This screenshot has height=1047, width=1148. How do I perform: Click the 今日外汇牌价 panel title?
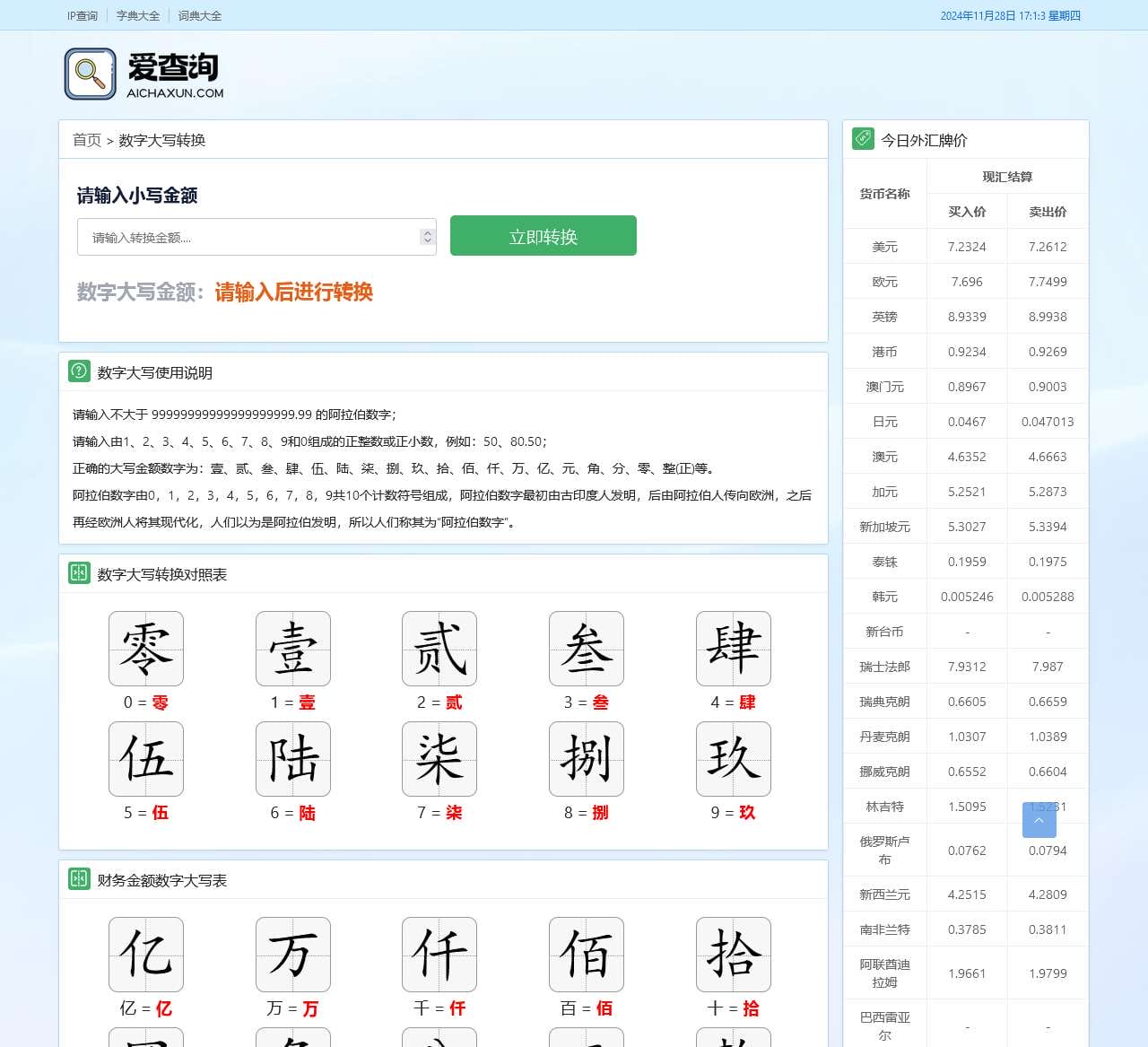pyautogui.click(x=924, y=140)
